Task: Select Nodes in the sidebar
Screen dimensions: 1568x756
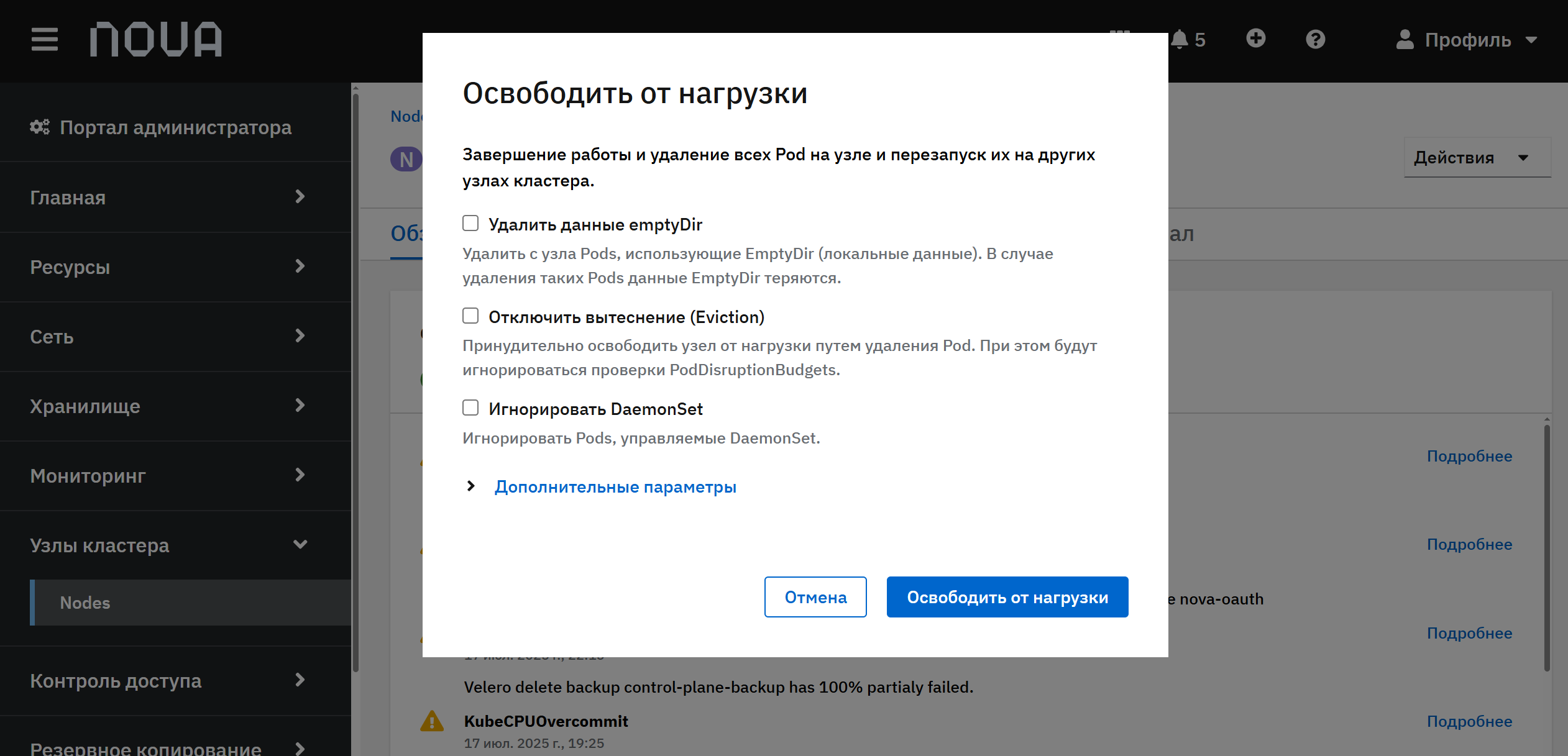Action: coord(190,603)
